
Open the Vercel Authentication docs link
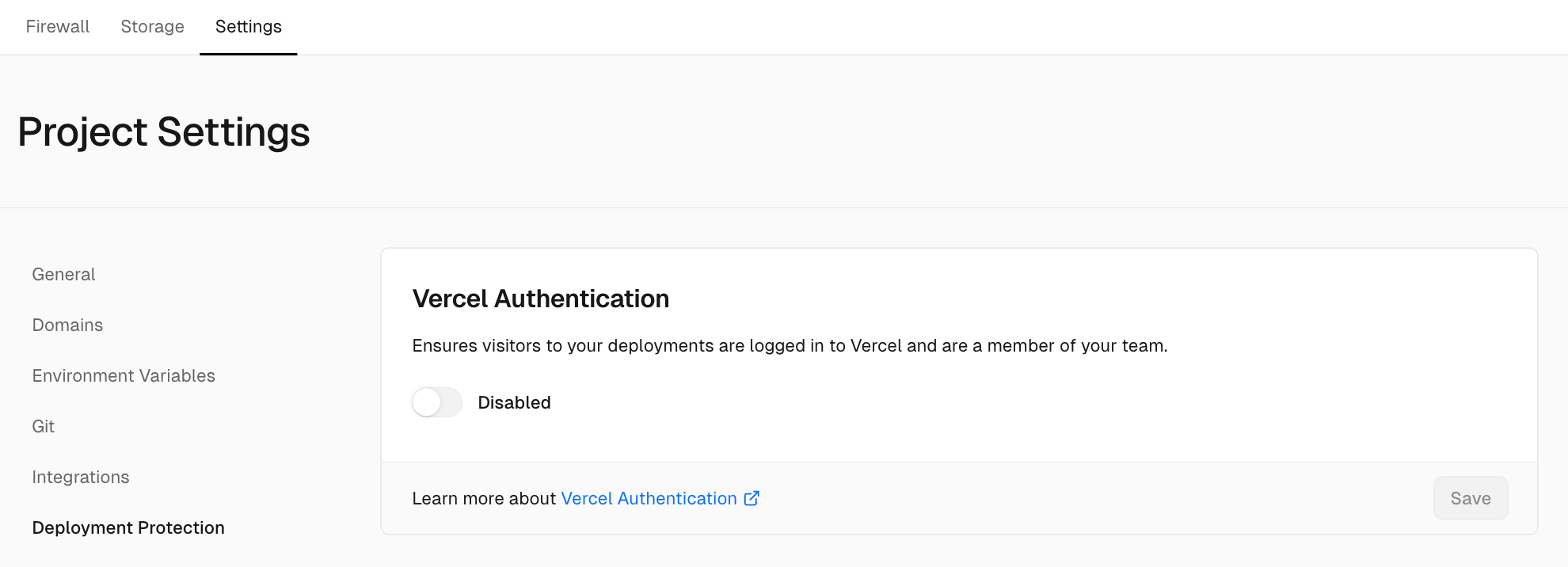pos(649,498)
